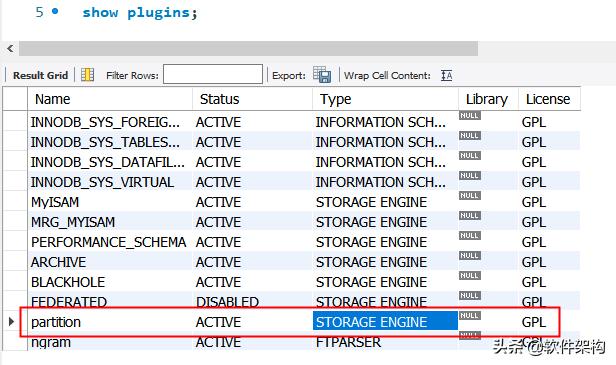
Task: Click line number 5 in the editor gutter
Action: tap(39, 12)
